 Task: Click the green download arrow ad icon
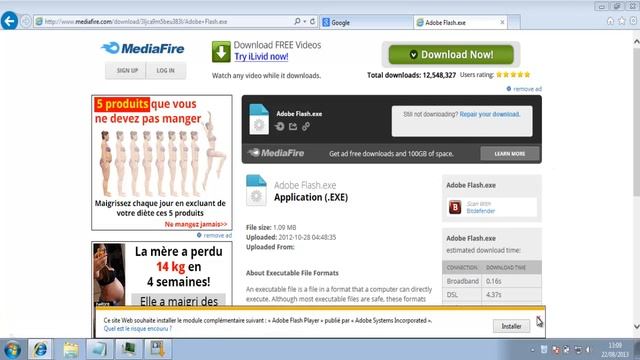click(221, 52)
